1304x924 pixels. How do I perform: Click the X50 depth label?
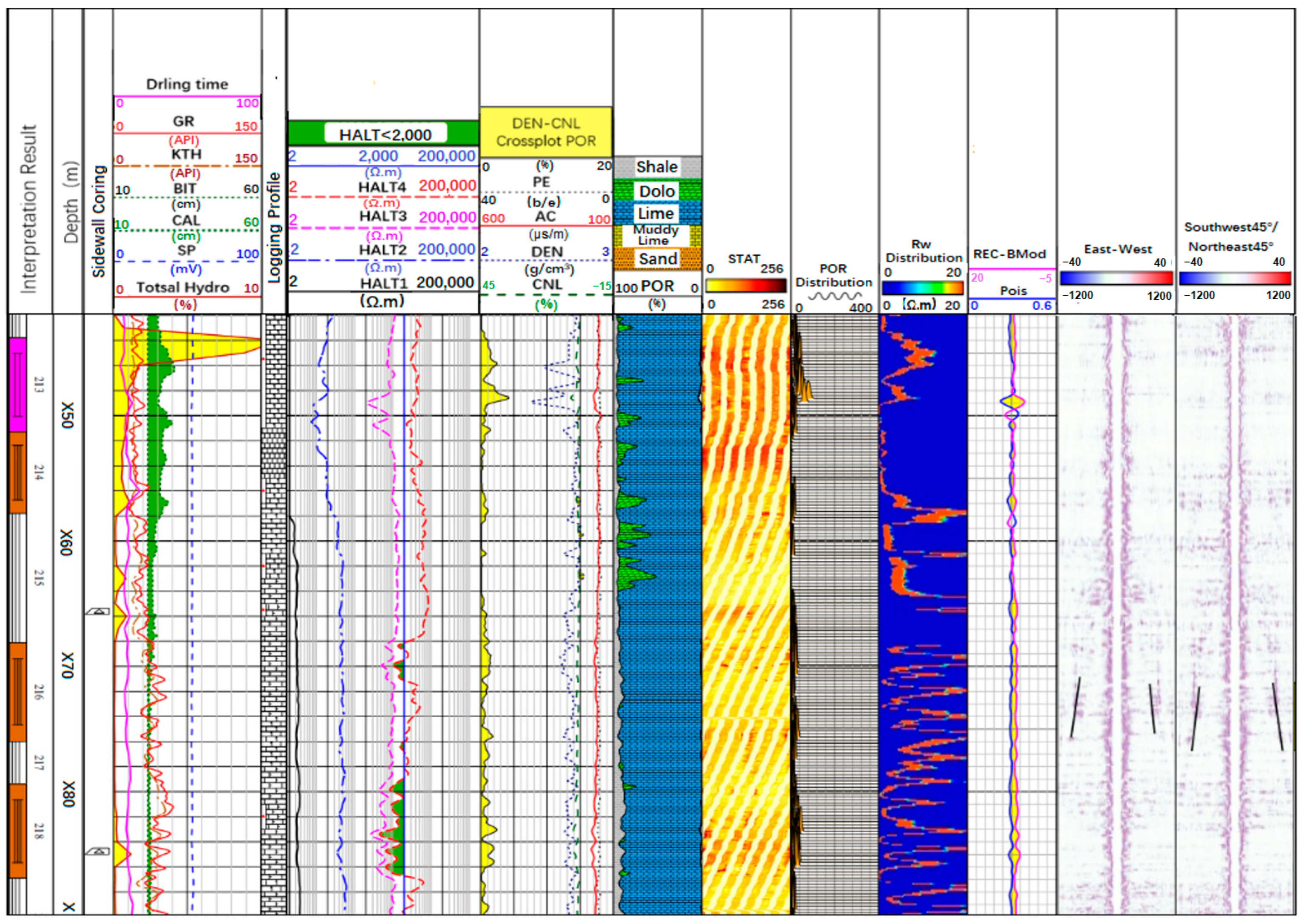coord(67,415)
